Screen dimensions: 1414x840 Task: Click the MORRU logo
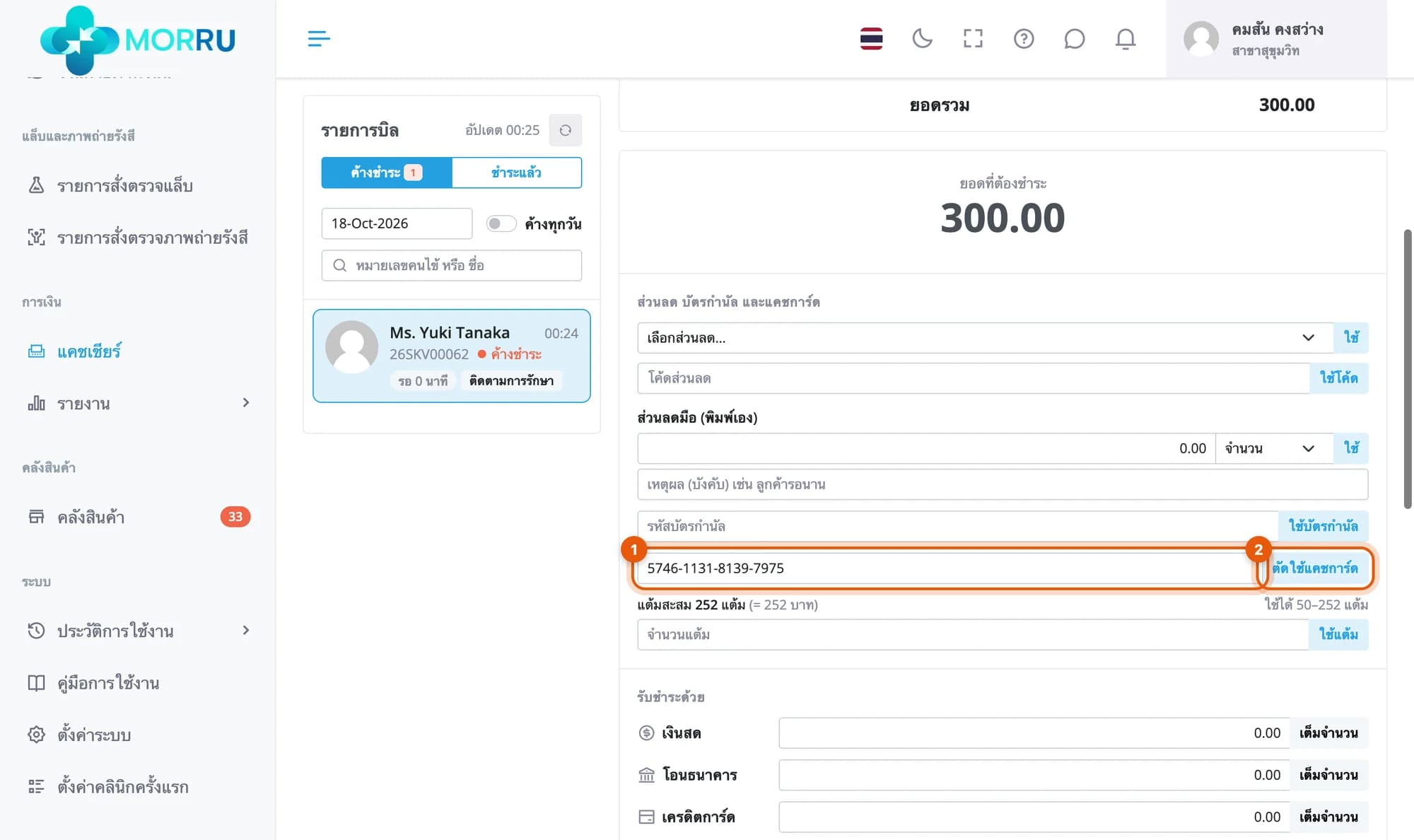click(138, 40)
